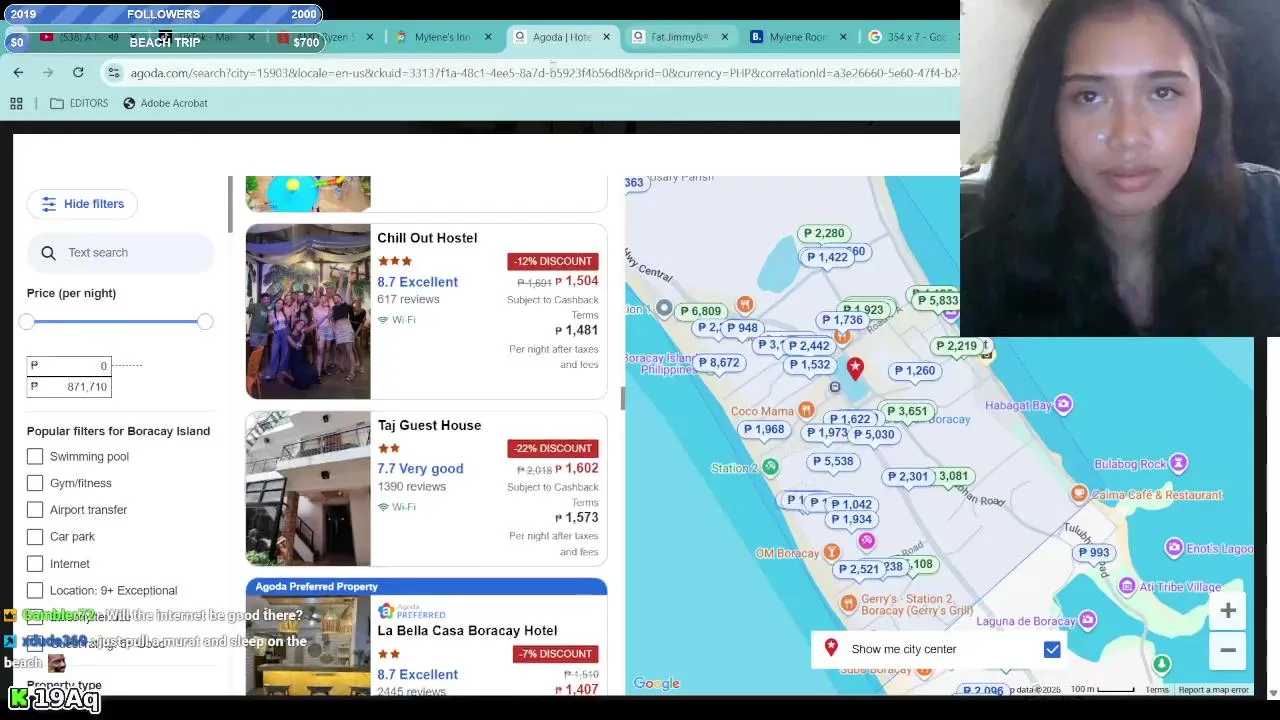
Task: Uncheck Show me city center
Action: pyautogui.click(x=1052, y=650)
